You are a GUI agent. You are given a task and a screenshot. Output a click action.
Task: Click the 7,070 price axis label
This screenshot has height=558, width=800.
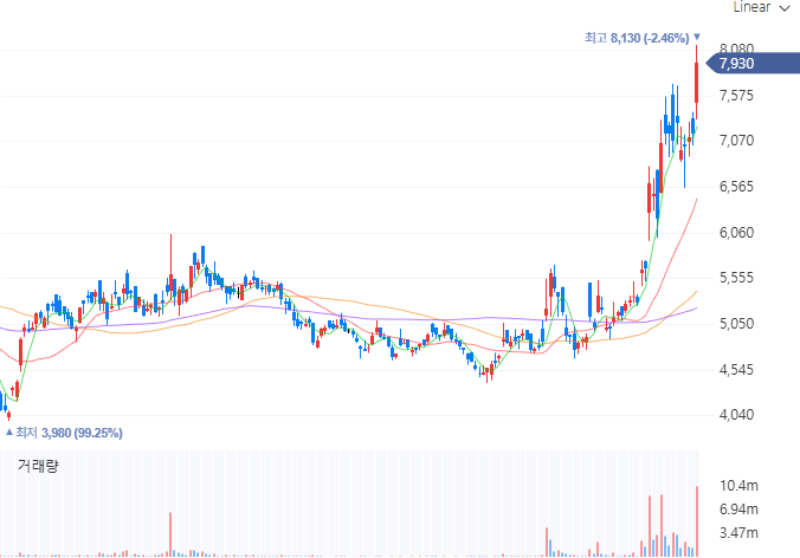click(x=736, y=140)
